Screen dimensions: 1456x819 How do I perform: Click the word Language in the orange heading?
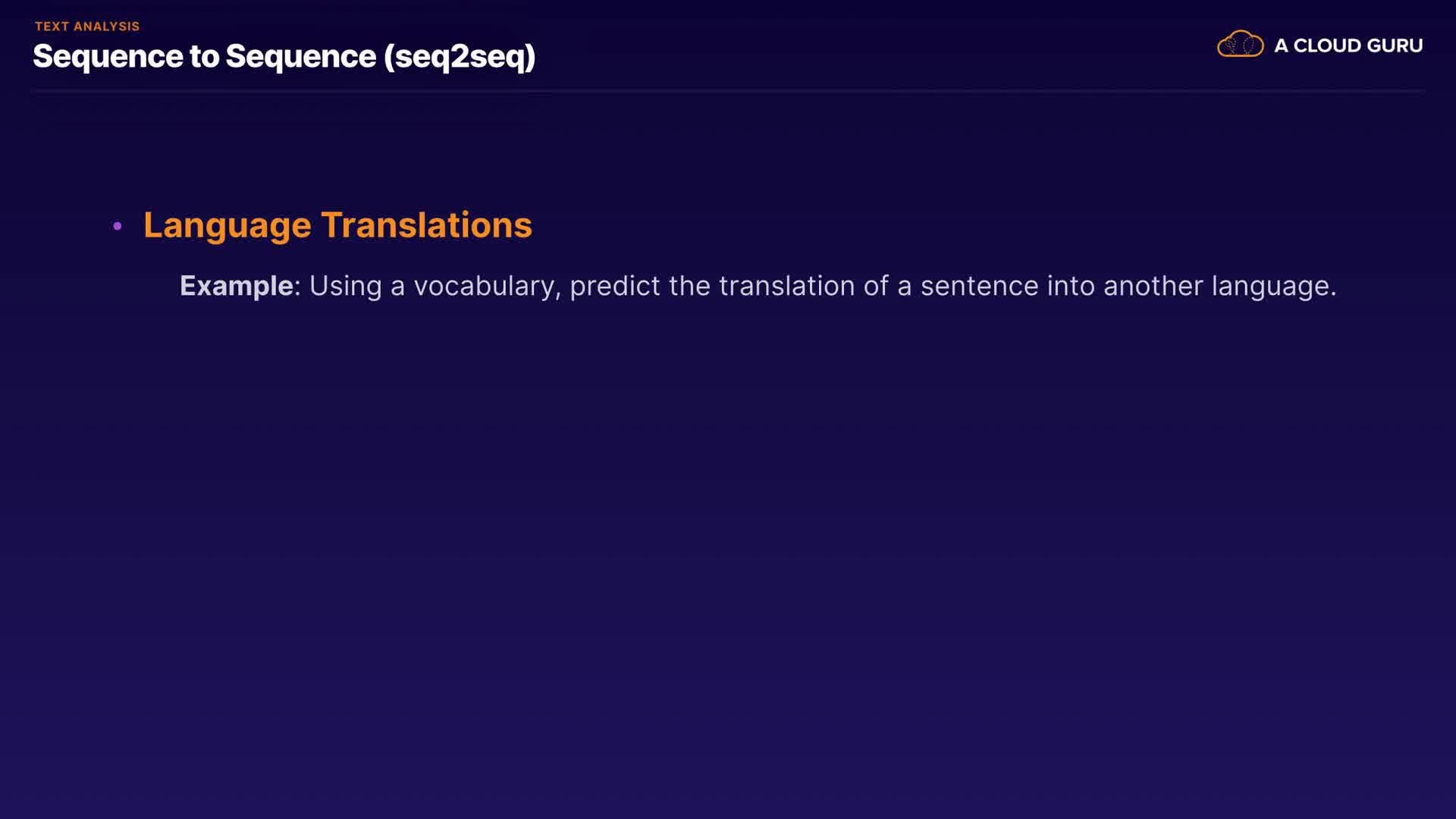coord(227,226)
